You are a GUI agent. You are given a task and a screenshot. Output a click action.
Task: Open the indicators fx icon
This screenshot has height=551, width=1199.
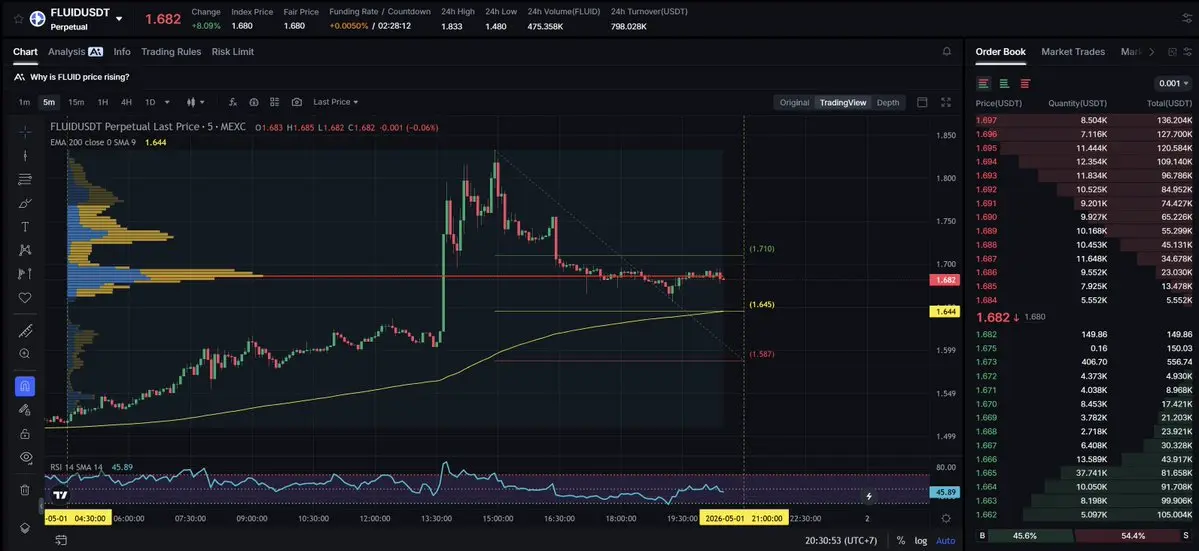point(232,102)
